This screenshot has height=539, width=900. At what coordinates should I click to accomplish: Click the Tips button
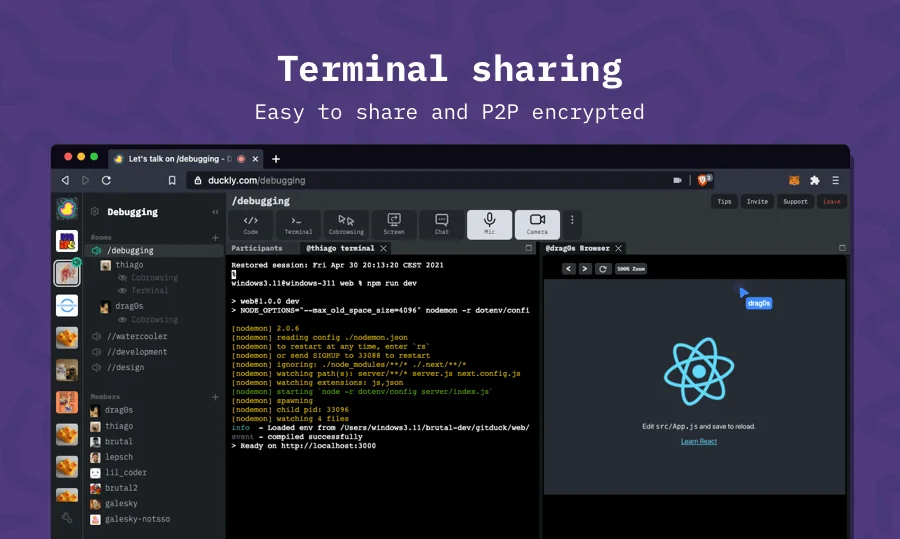724,201
